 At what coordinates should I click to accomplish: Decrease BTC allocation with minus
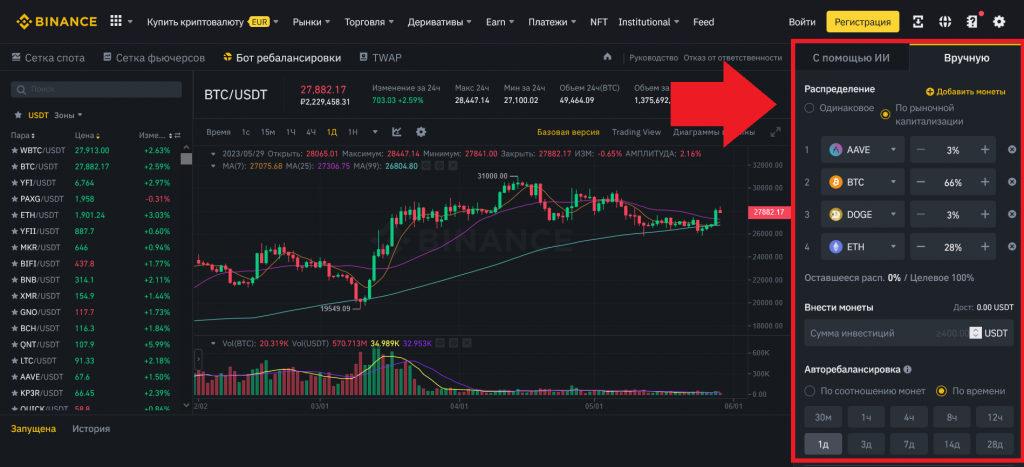pyautogui.click(x=921, y=182)
